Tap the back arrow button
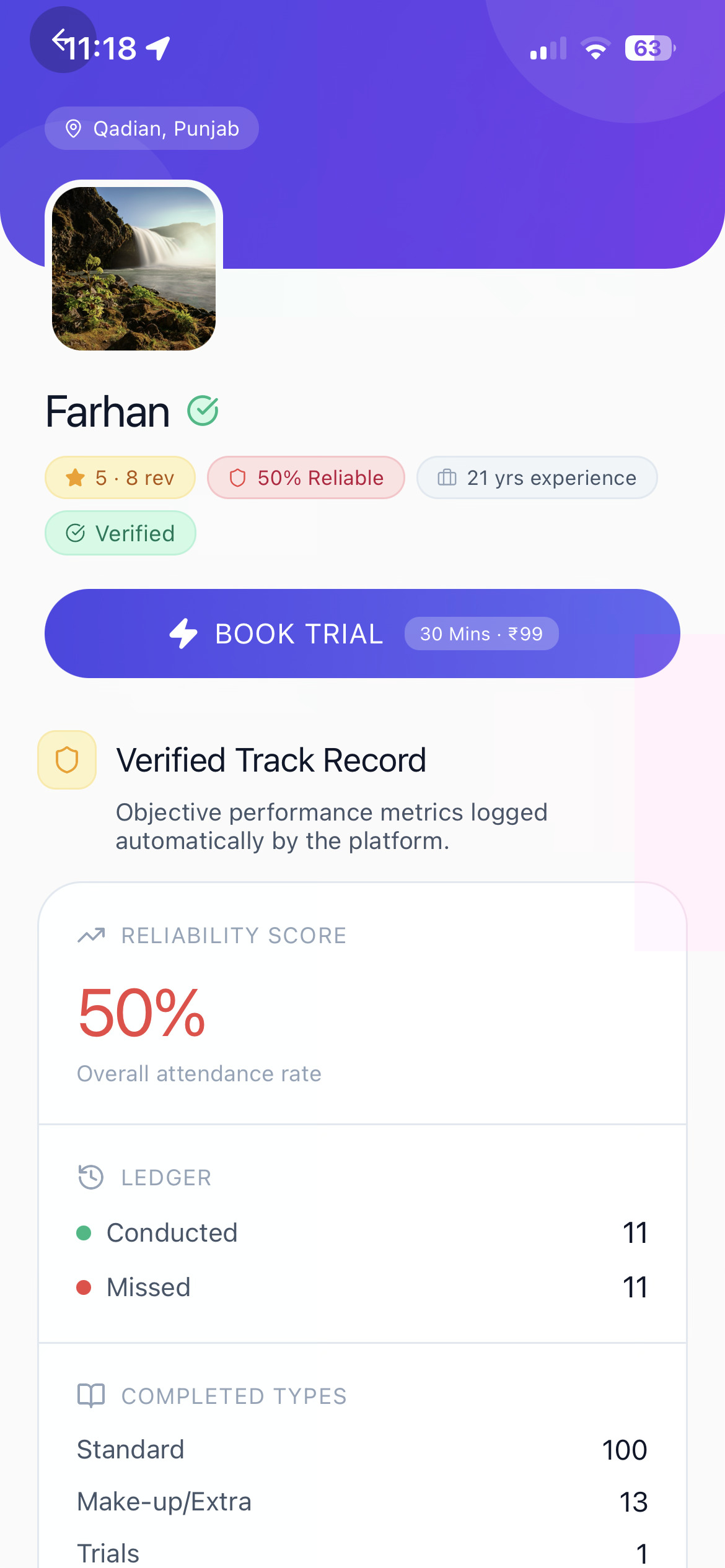725x1568 pixels. pos(63,40)
